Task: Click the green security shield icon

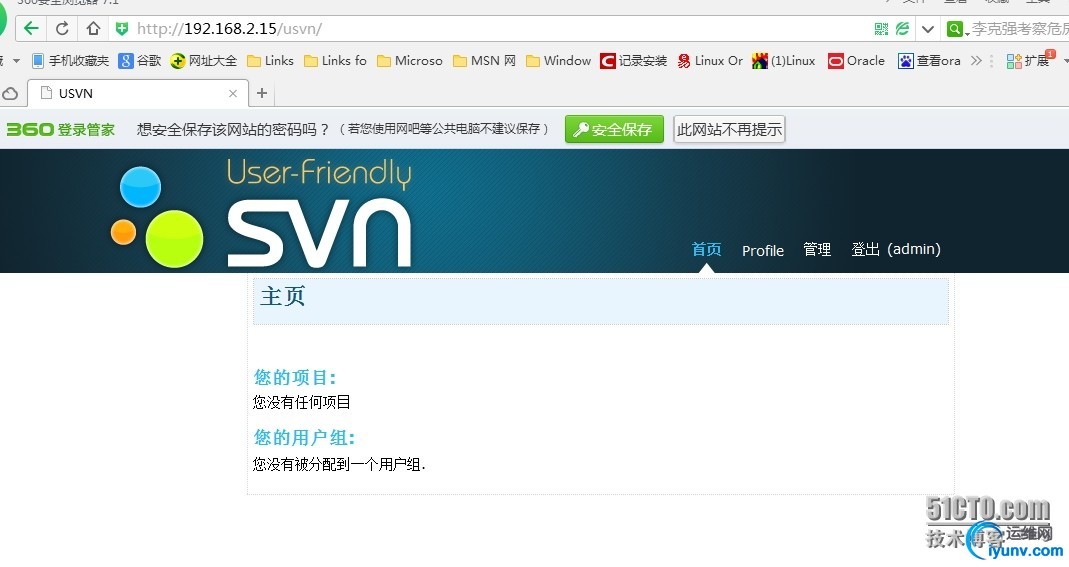Action: [x=122, y=29]
